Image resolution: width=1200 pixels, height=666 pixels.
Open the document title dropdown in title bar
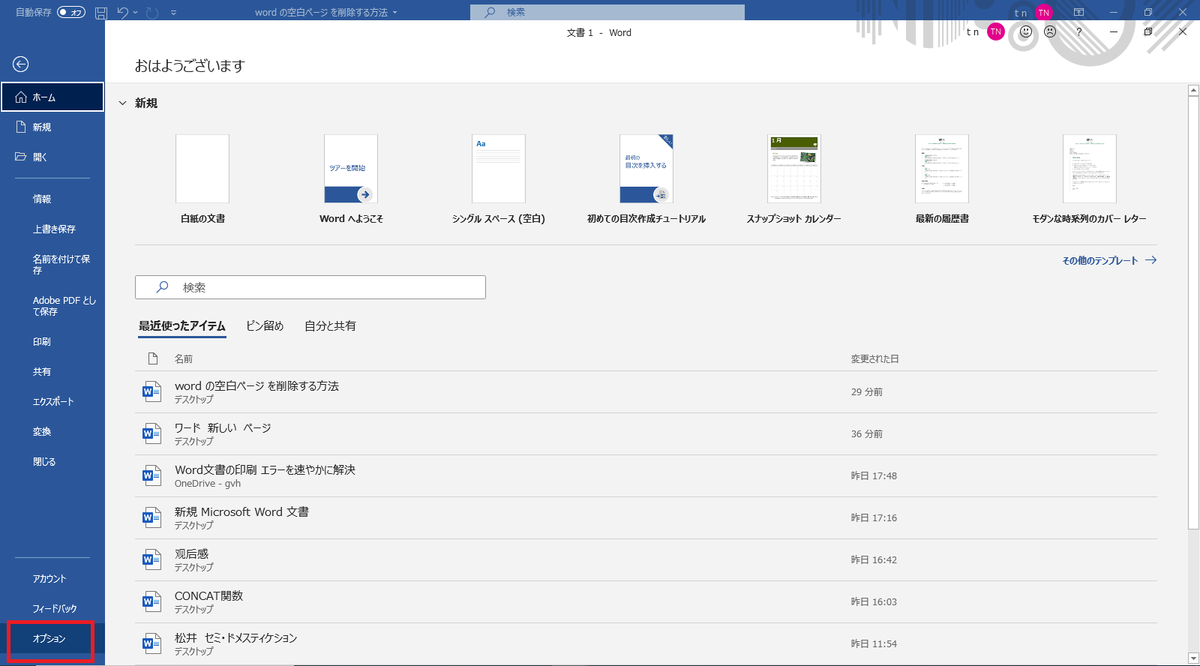[395, 12]
